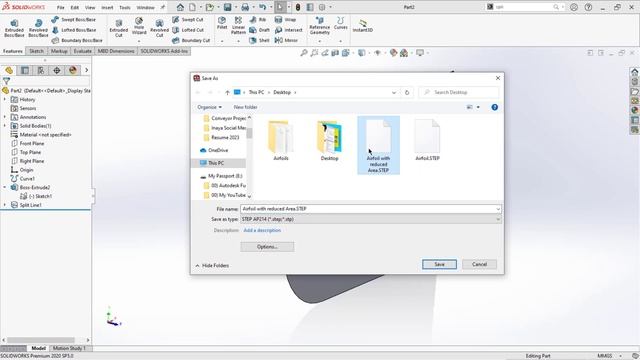Select the Revolved Boss/Base tool
Image resolution: width=640 pixels, height=360 pixels.
(38, 28)
